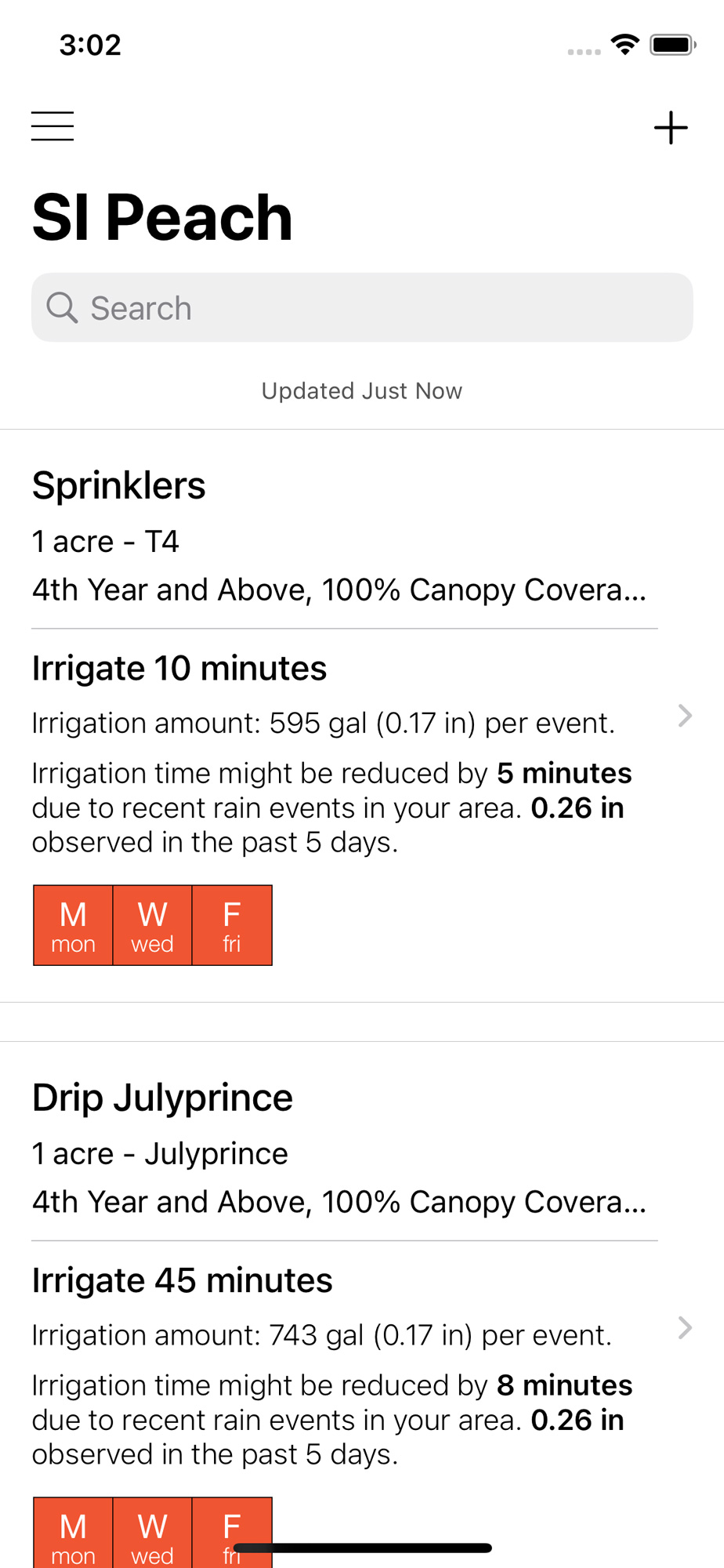Tap the search magnifier icon
Screen dimensions: 724x1568
coord(61,307)
